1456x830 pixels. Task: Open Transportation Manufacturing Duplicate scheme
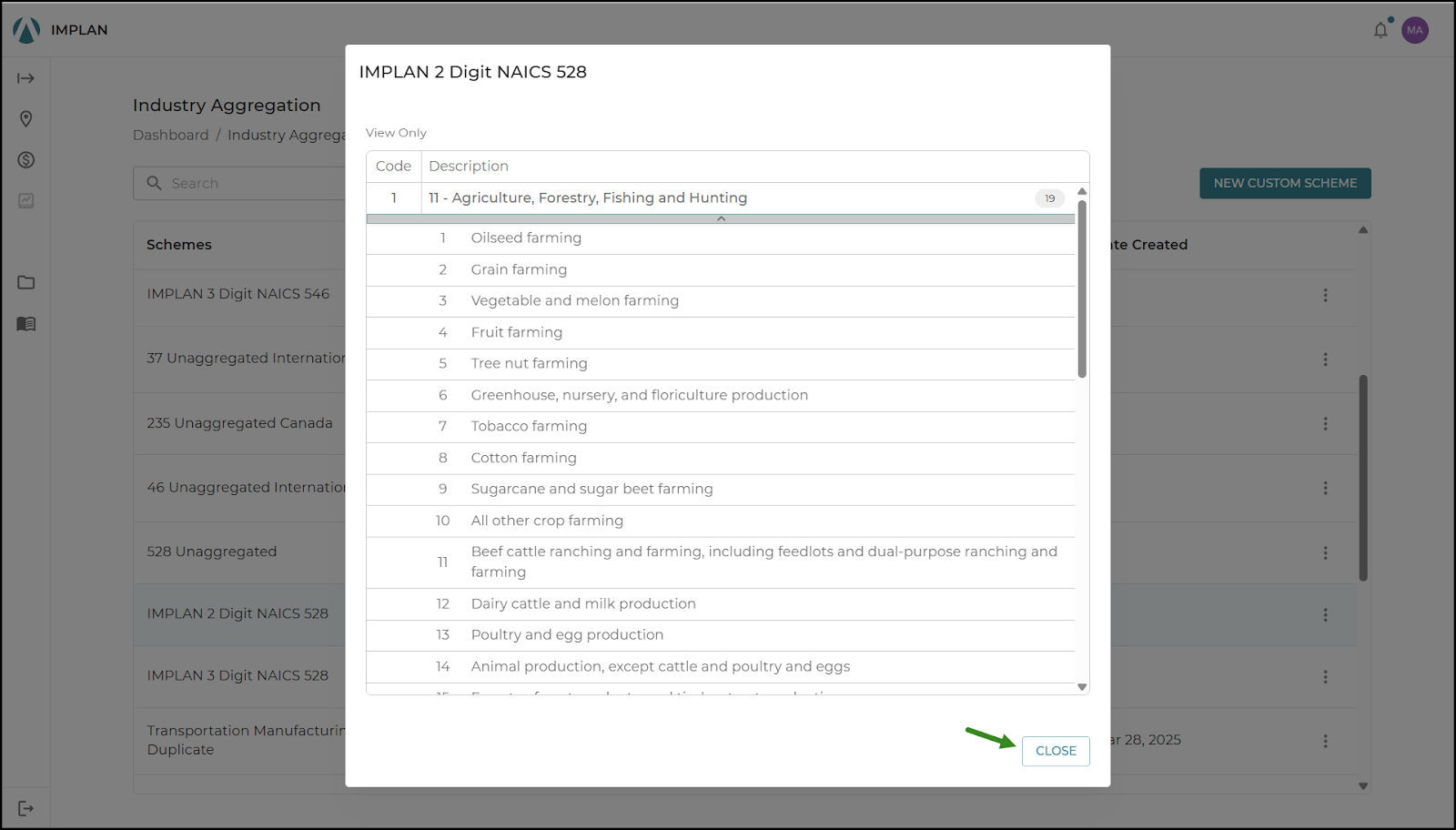coord(246,740)
